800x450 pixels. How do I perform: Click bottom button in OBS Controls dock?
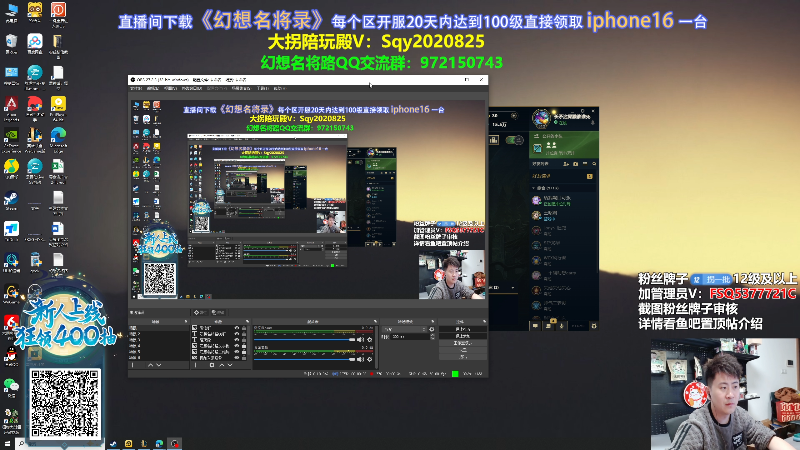click(x=463, y=357)
